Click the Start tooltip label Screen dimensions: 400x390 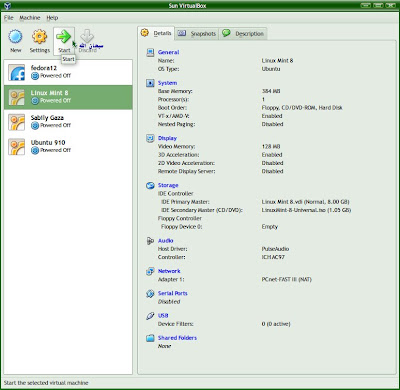[68, 59]
